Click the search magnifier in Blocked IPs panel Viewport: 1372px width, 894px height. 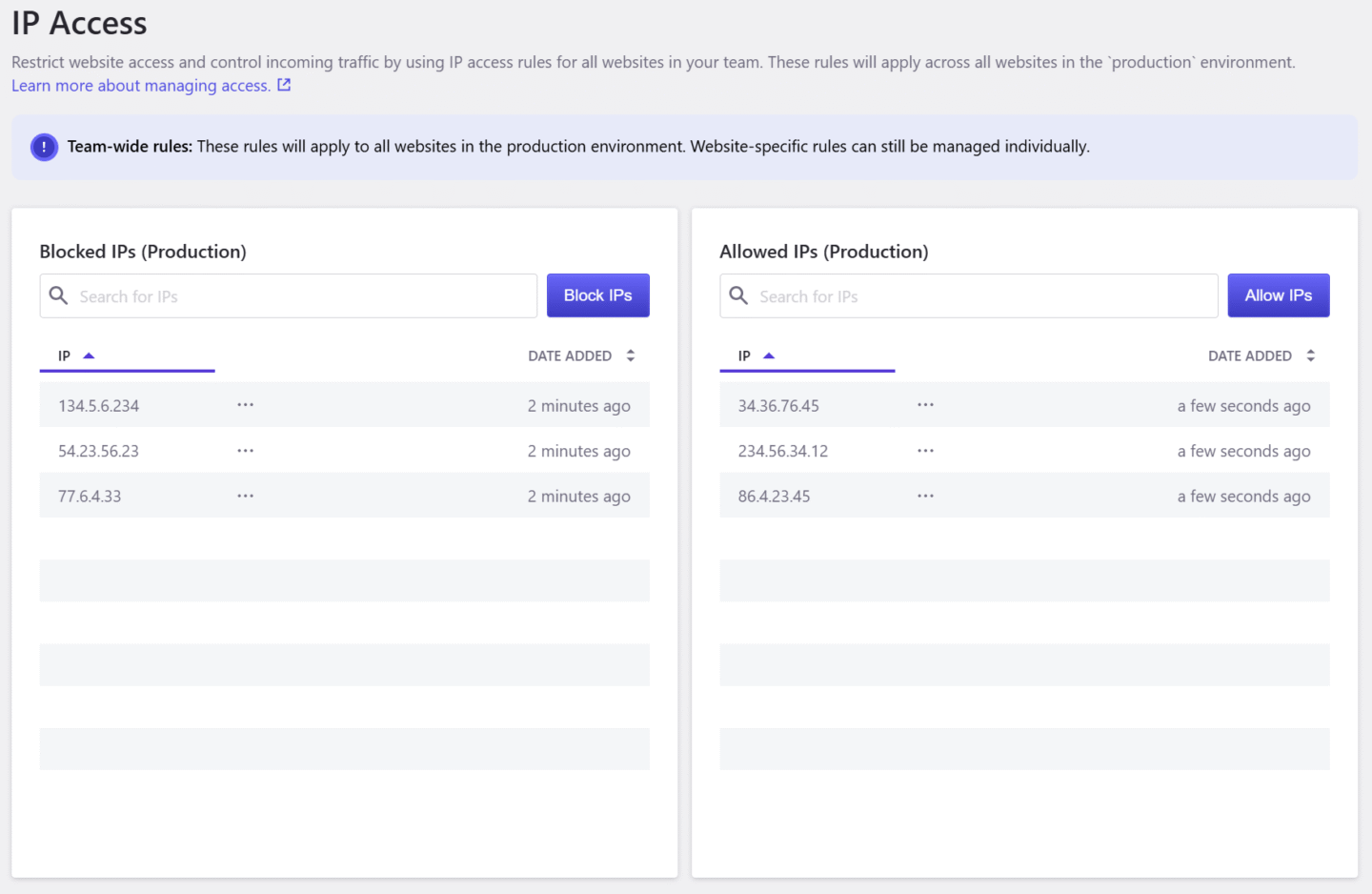[58, 295]
